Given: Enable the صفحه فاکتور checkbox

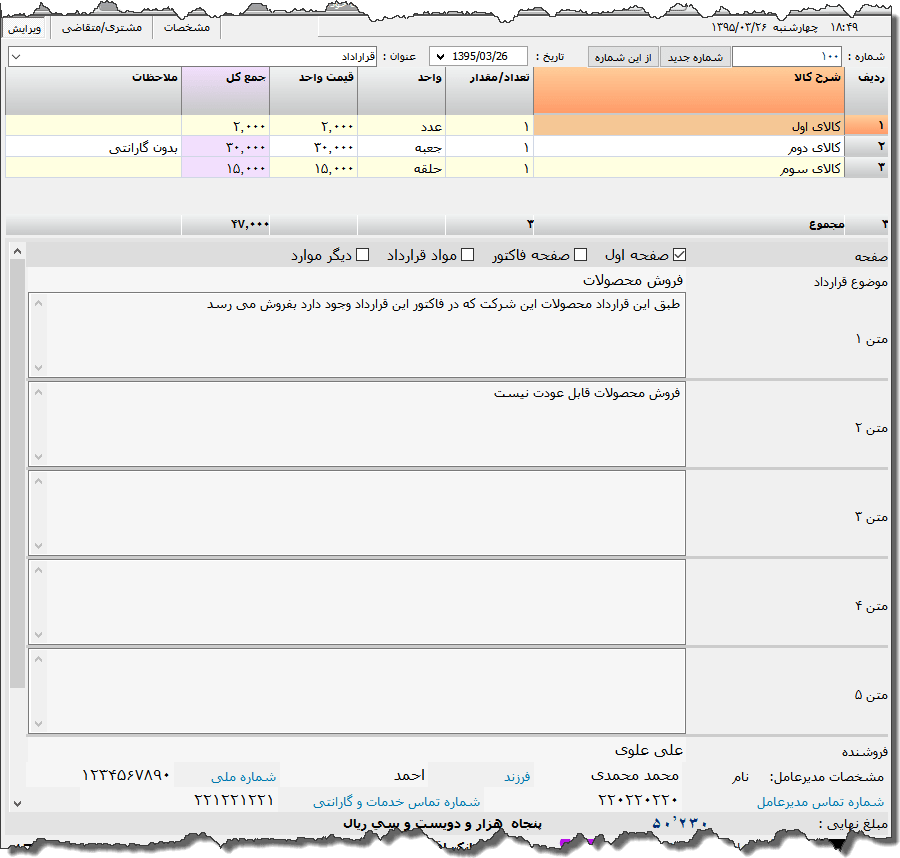Looking at the screenshot, I should click(x=580, y=254).
